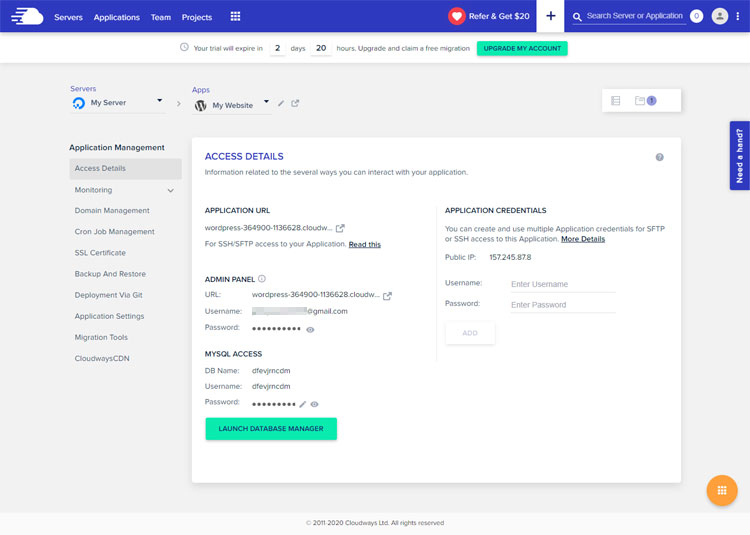Click Launch Database Manager button
The width and height of the screenshot is (750, 535).
point(271,428)
